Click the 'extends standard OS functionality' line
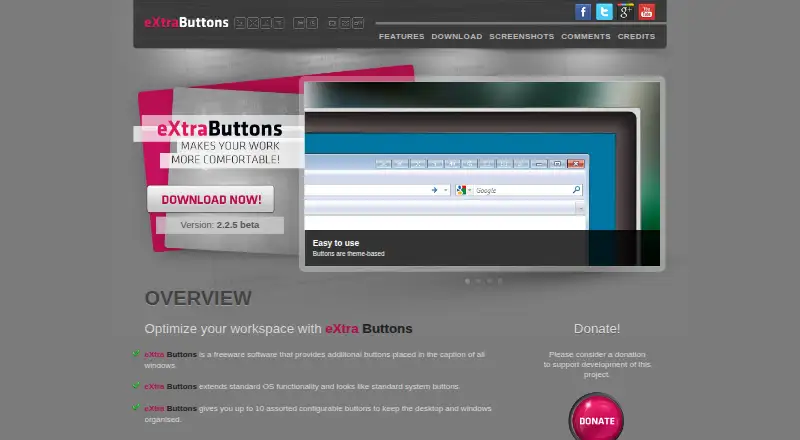800x440 pixels. pyautogui.click(x=302, y=386)
